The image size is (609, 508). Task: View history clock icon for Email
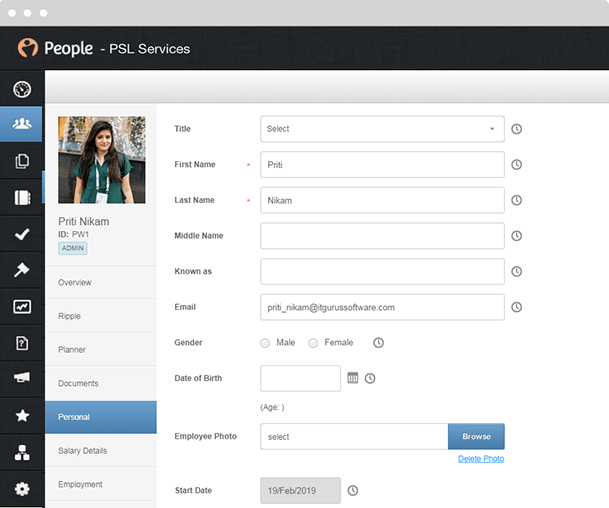tap(516, 307)
